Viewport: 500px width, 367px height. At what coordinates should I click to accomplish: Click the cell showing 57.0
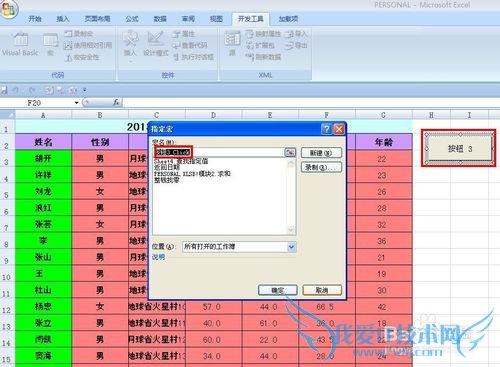coord(213,306)
